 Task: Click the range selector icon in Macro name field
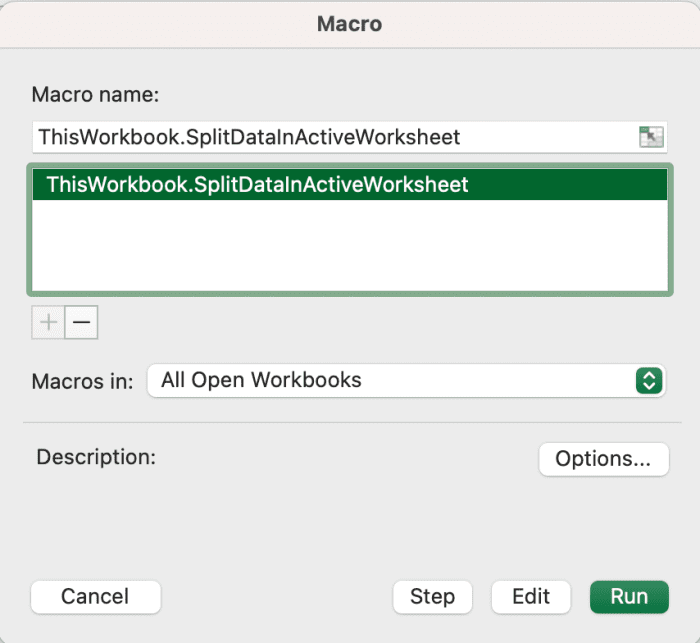tap(651, 137)
